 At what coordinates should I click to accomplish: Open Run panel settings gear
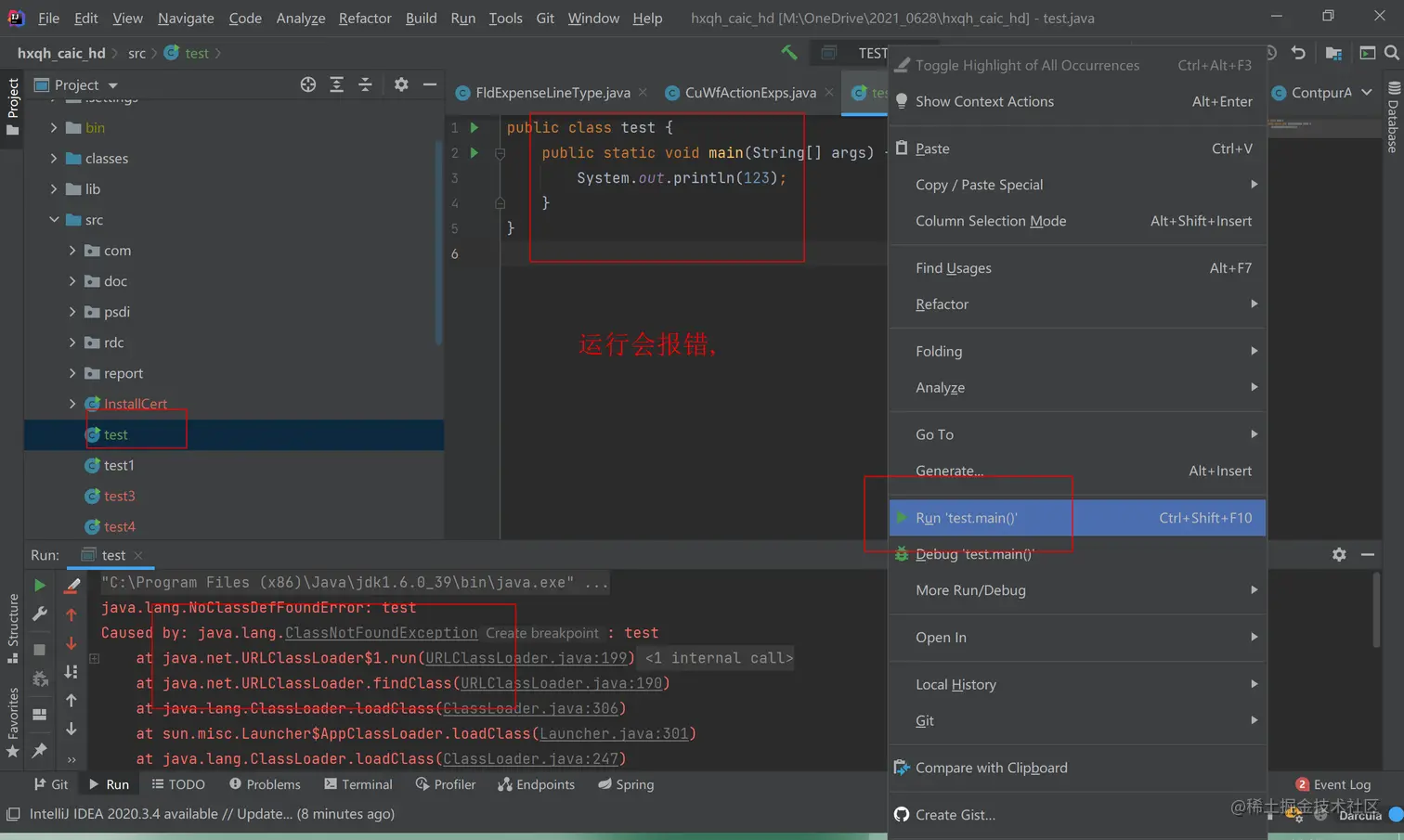tap(1339, 554)
